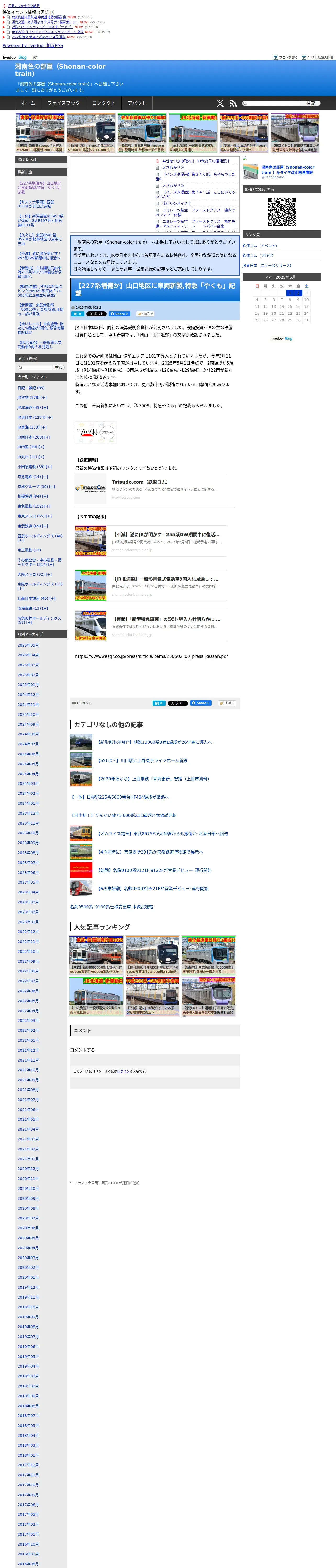This screenshot has width=336, height=1568.
Task: Click the X ポスト button under the article title
Action: (x=96, y=314)
